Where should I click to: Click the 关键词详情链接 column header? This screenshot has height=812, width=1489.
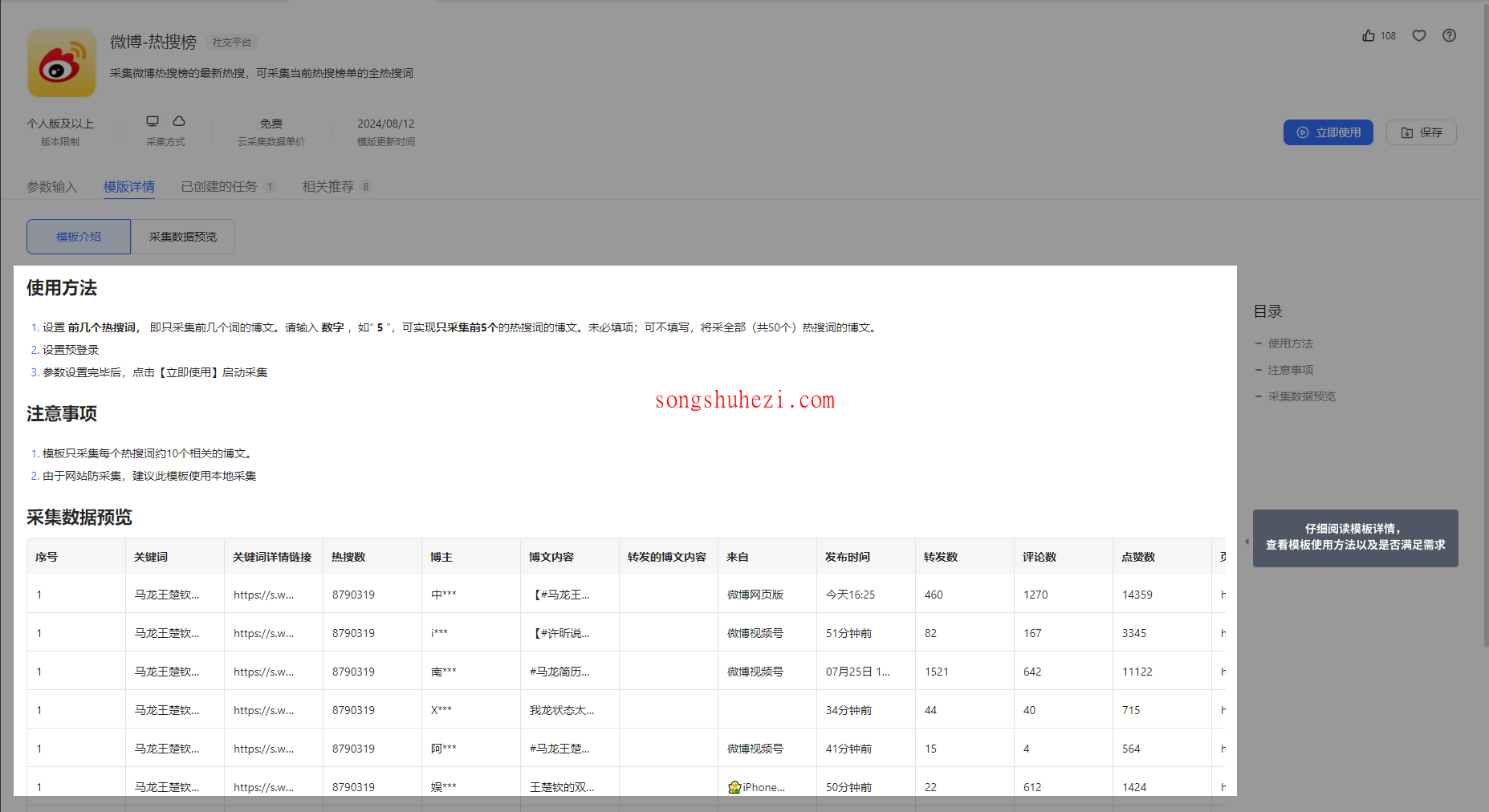coord(272,557)
